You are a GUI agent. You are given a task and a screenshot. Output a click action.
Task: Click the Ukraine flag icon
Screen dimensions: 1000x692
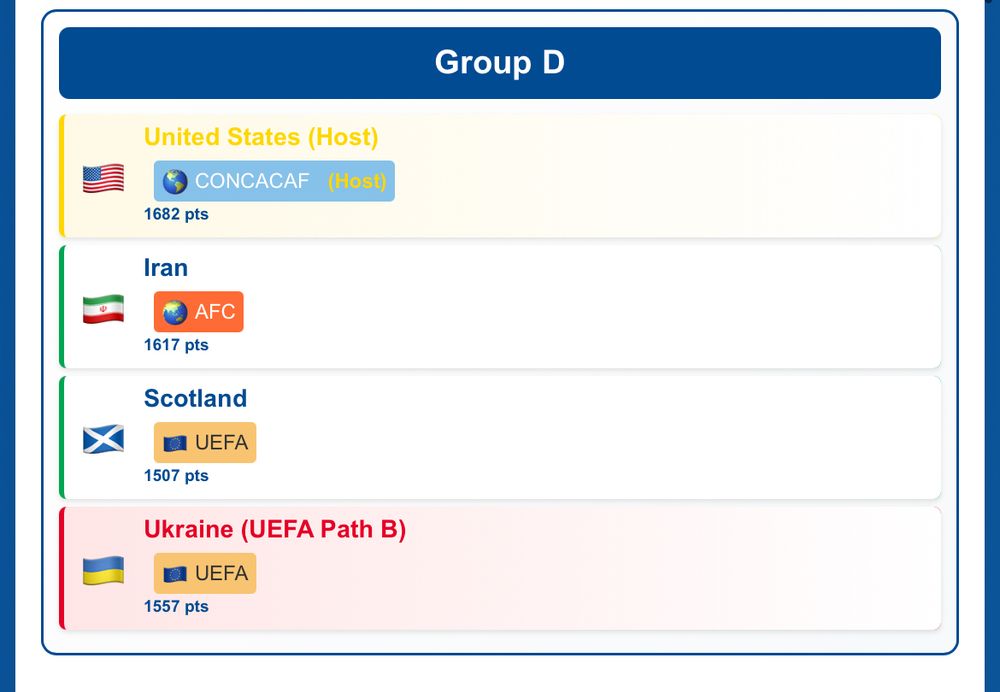[102, 568]
